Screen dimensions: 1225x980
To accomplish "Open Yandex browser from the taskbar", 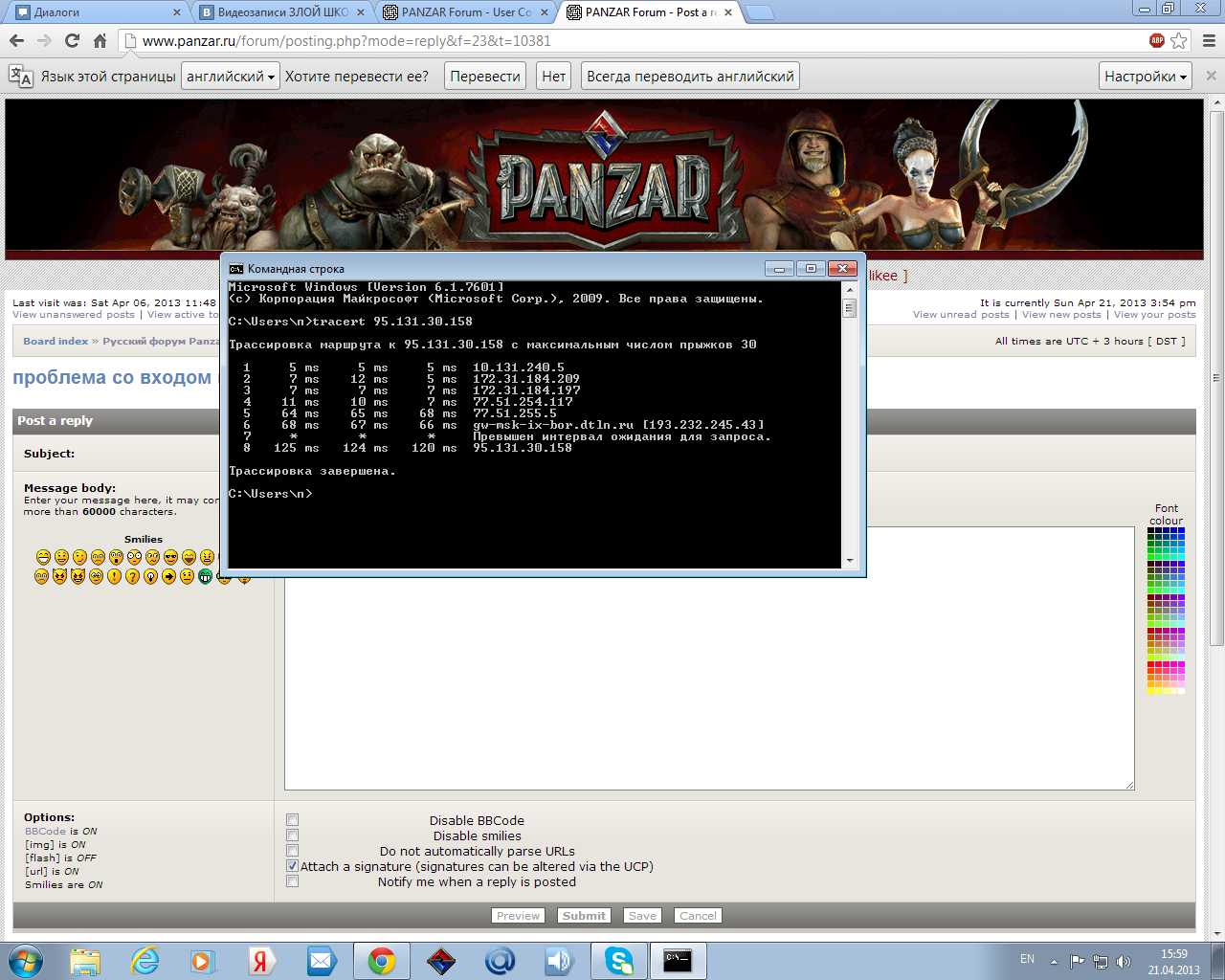I will tap(261, 960).
